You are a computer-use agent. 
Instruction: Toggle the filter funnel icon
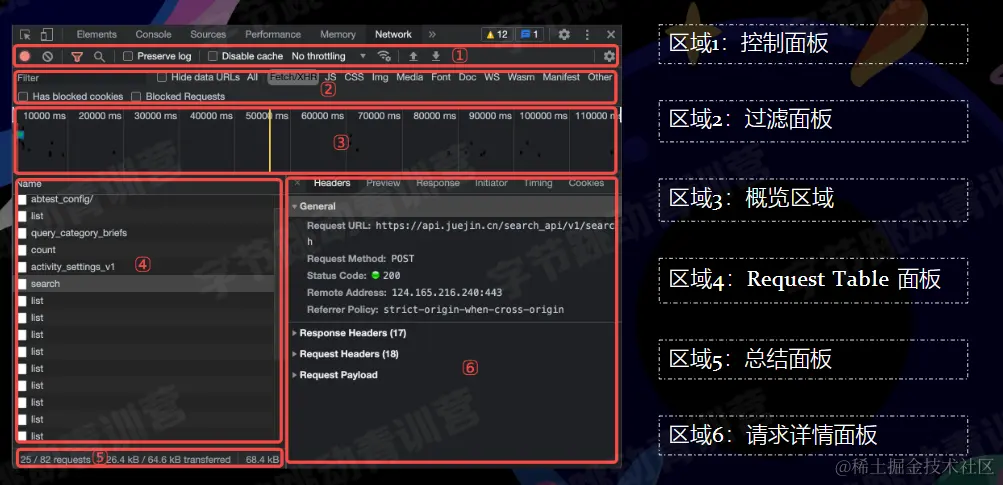click(77, 56)
